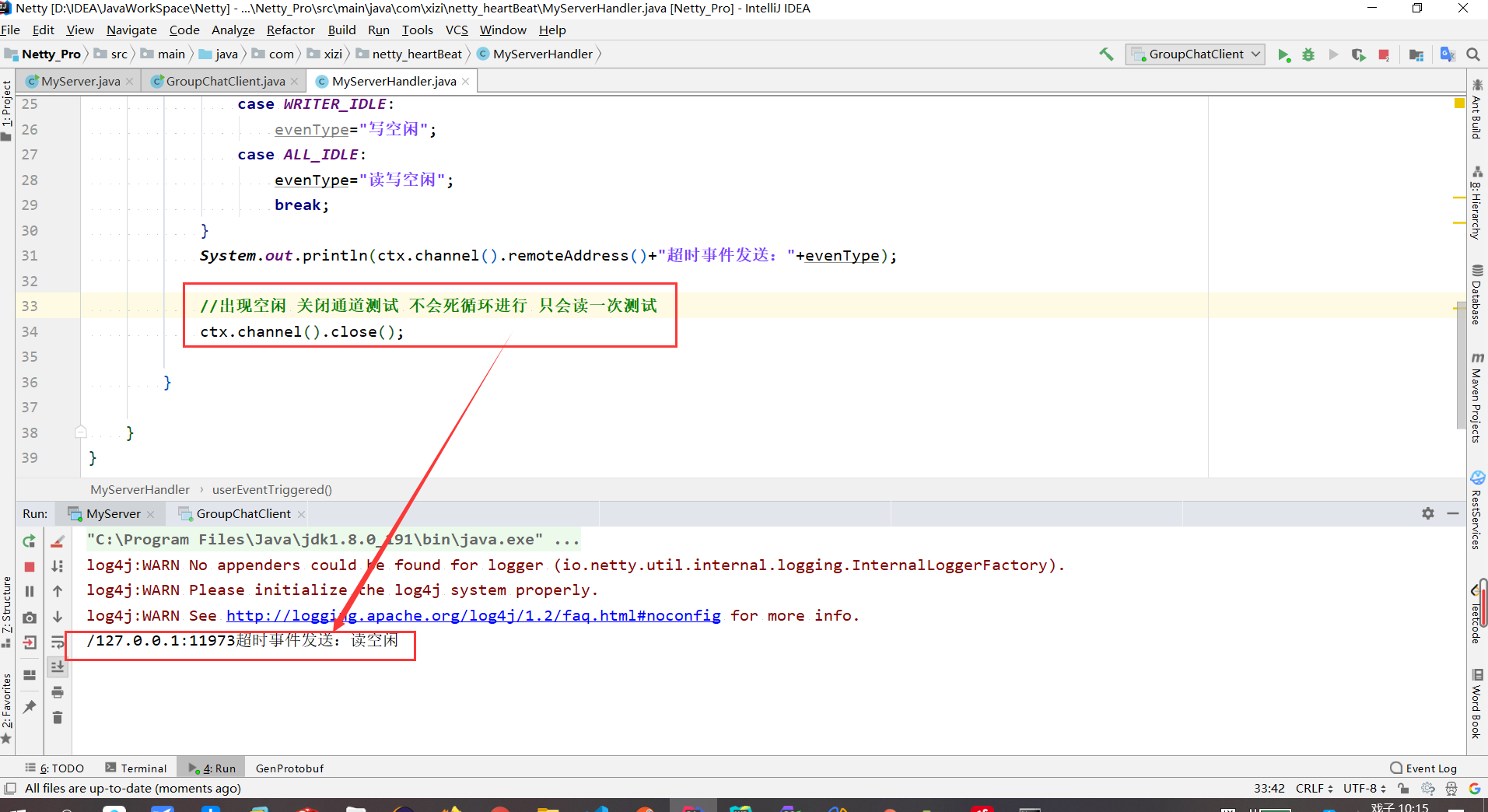This screenshot has width=1488, height=812.
Task: Restore layout in the Run panel
Action: (x=30, y=674)
